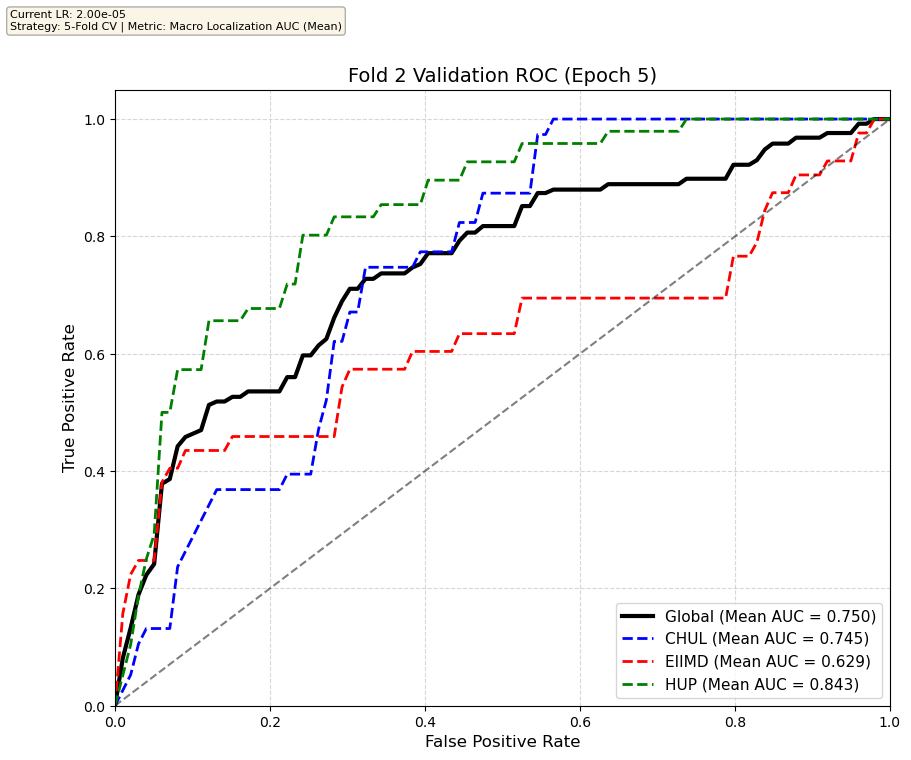The image size is (911, 760).
Task: Click the 0.8 tick label on y-axis
Action: click(95, 237)
